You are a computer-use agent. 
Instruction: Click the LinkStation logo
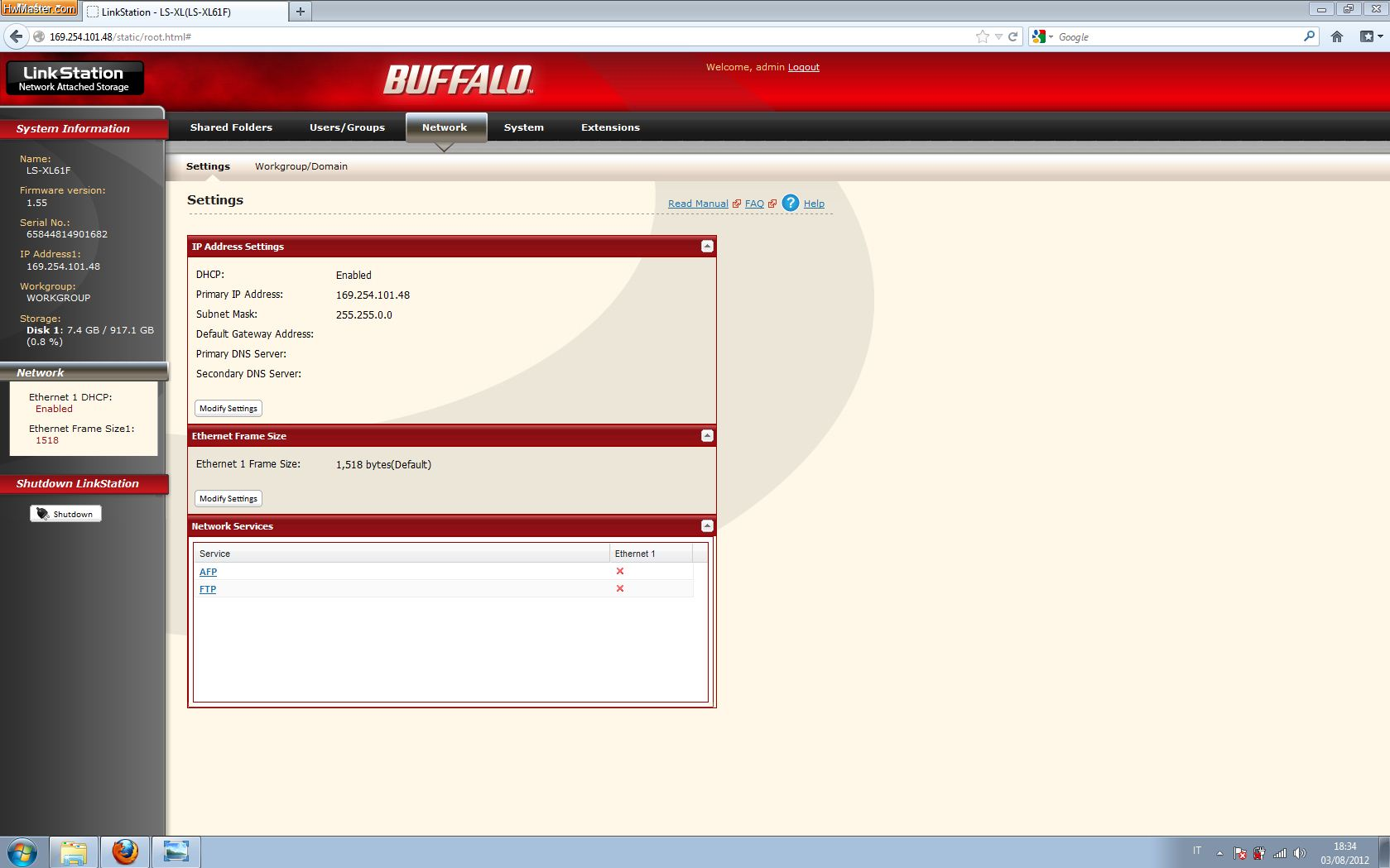tap(75, 79)
